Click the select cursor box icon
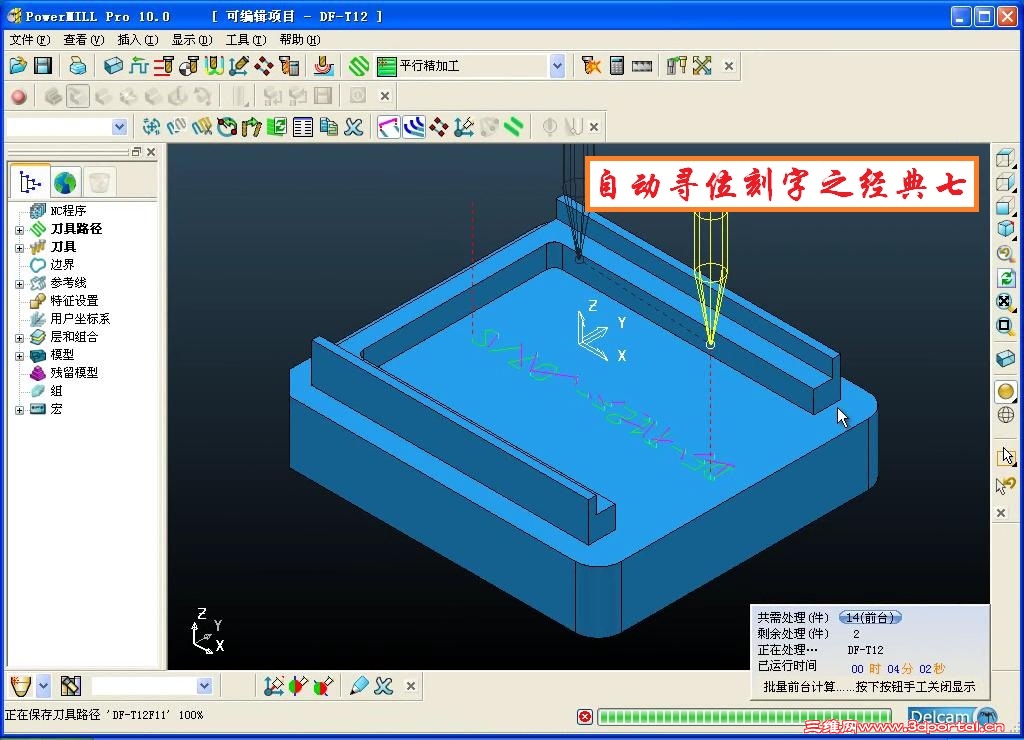 pyautogui.click(x=1006, y=456)
